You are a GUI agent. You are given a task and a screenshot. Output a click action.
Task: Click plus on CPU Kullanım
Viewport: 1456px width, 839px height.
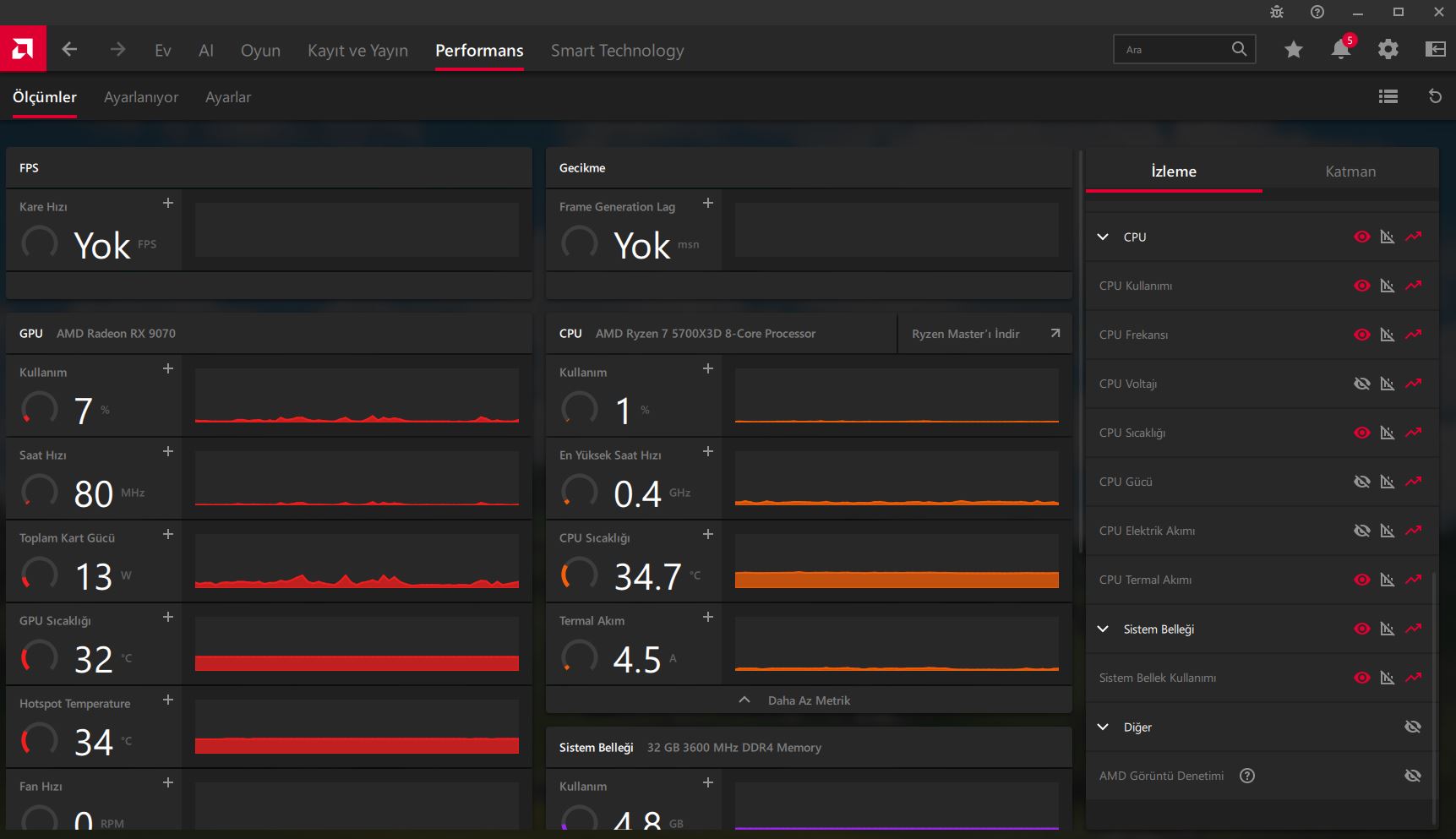coord(708,368)
